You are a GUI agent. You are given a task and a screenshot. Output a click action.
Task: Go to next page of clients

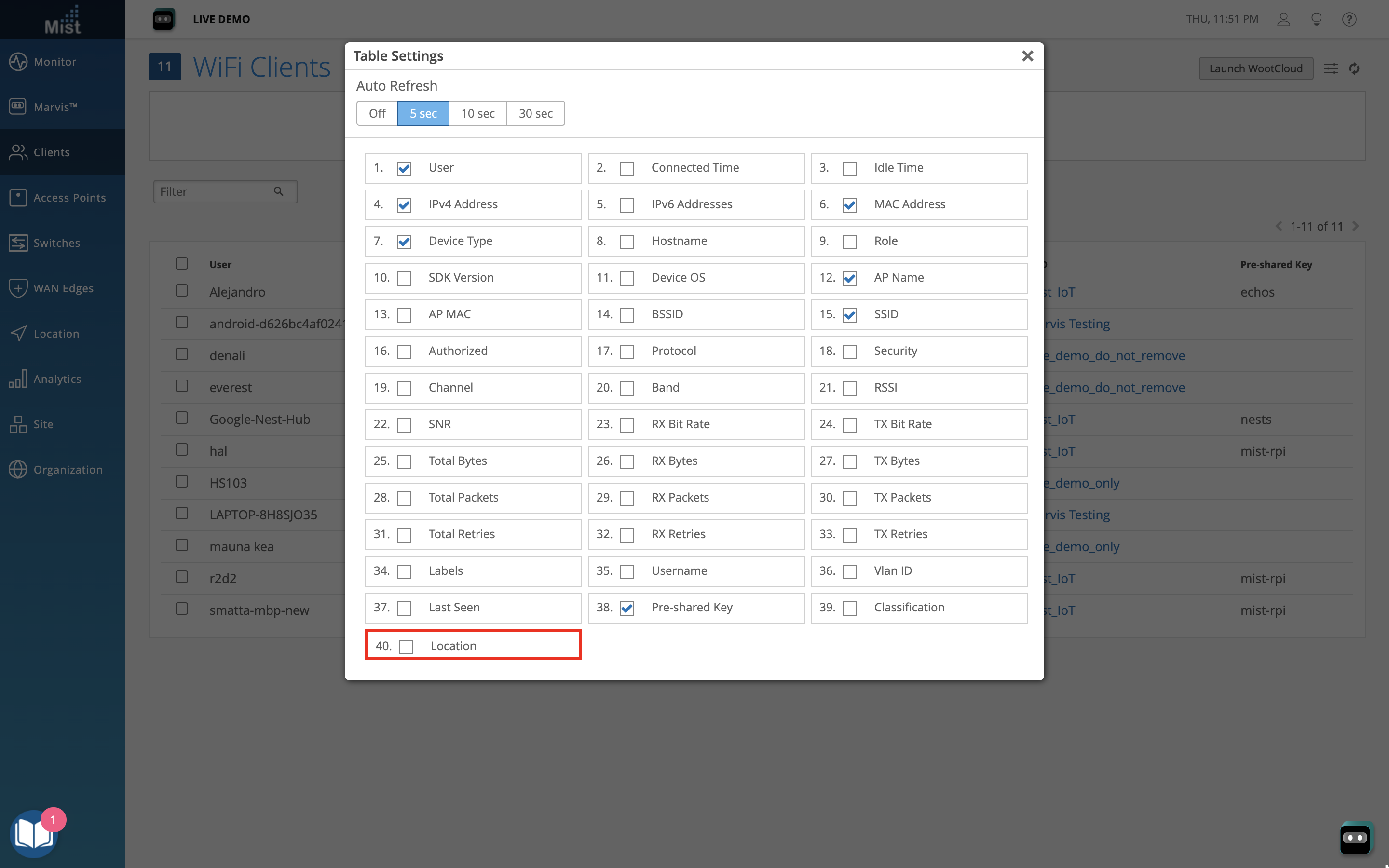tap(1356, 226)
